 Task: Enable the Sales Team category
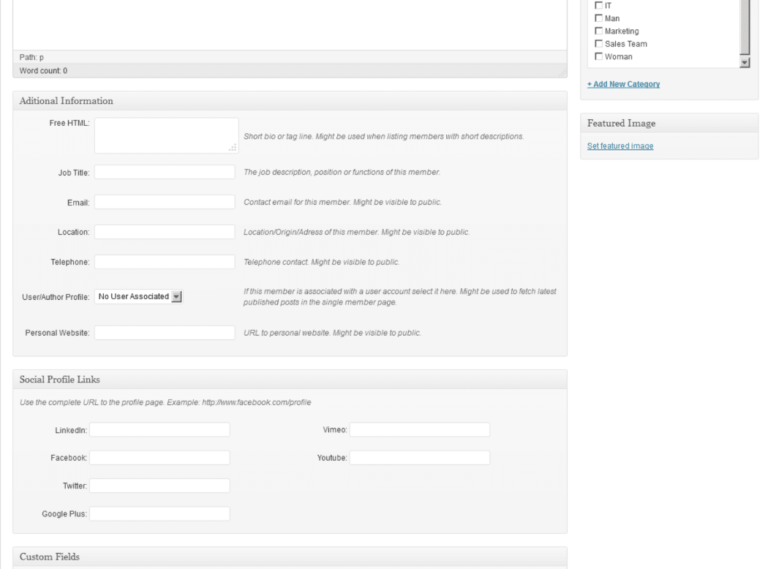598,44
